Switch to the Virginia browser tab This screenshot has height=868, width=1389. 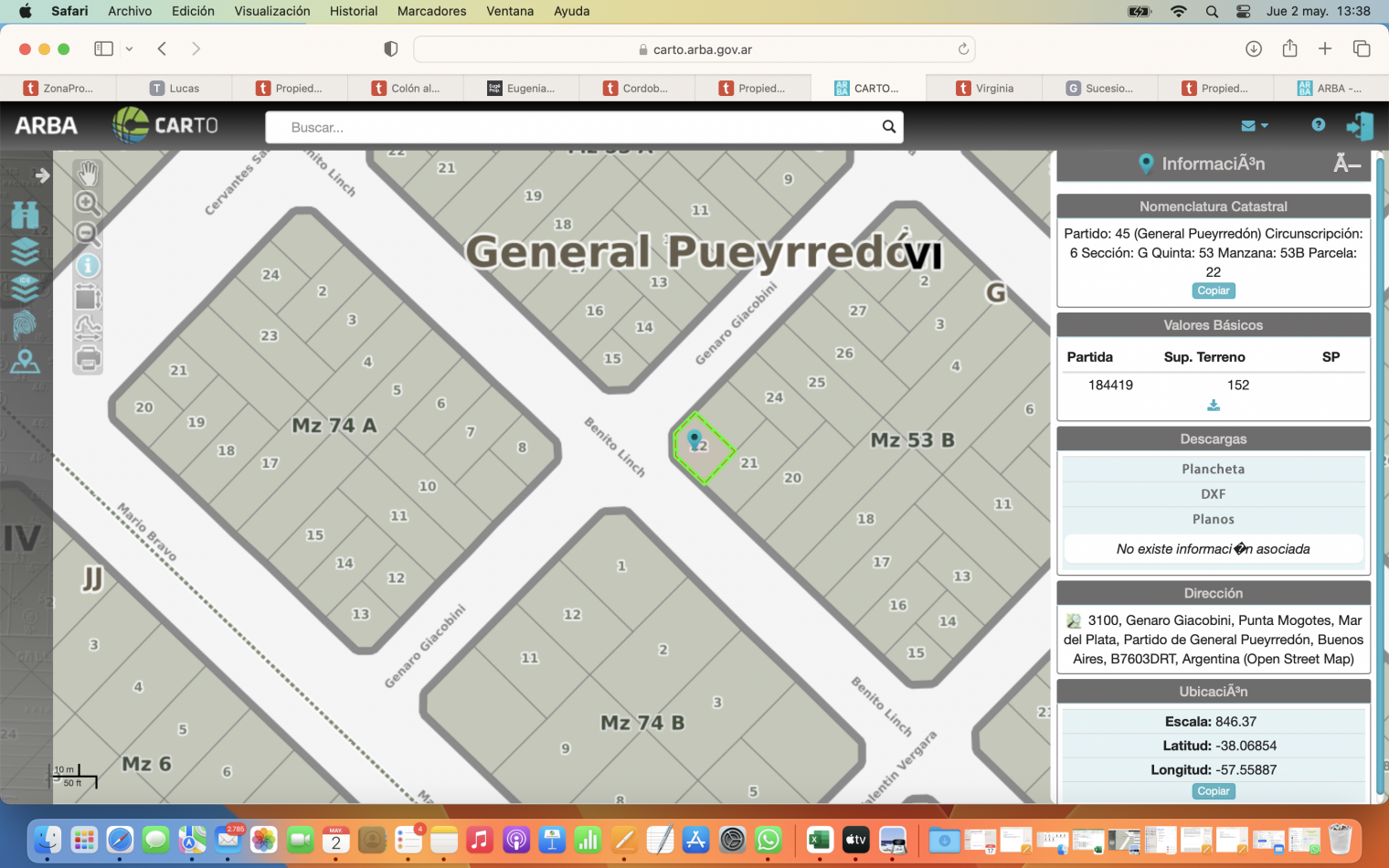[x=984, y=88]
